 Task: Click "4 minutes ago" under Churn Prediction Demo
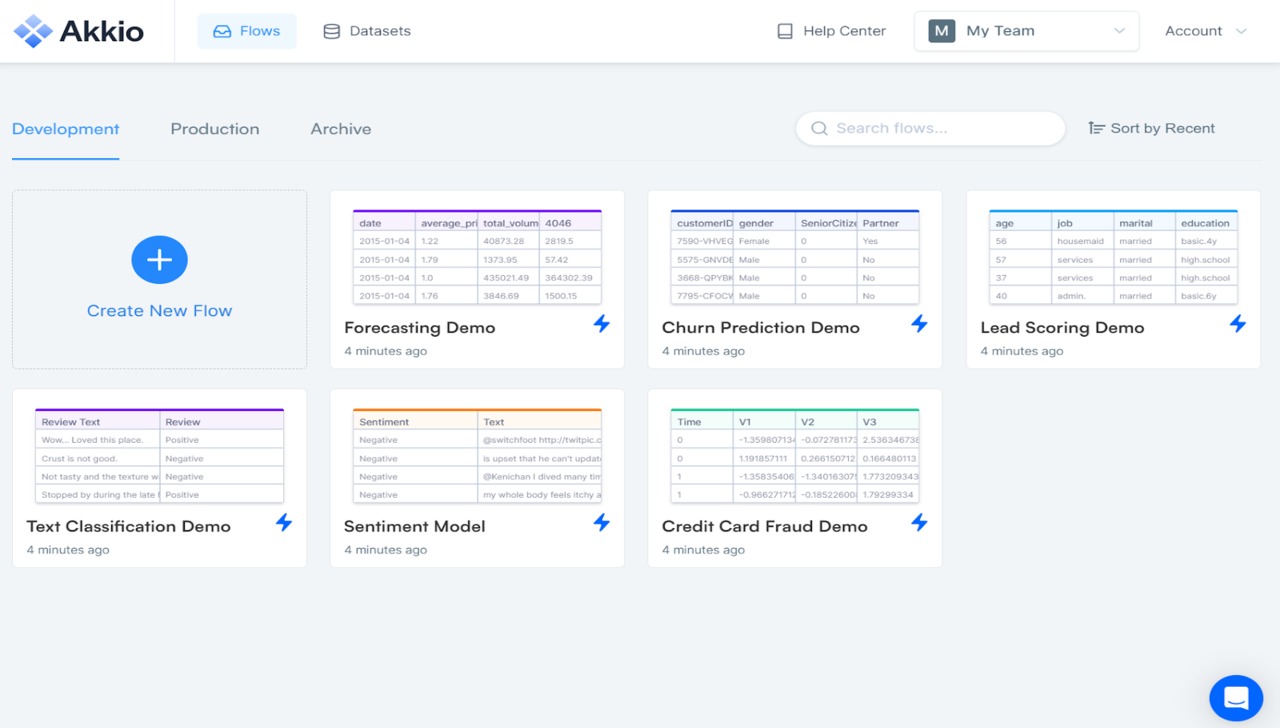tap(704, 351)
